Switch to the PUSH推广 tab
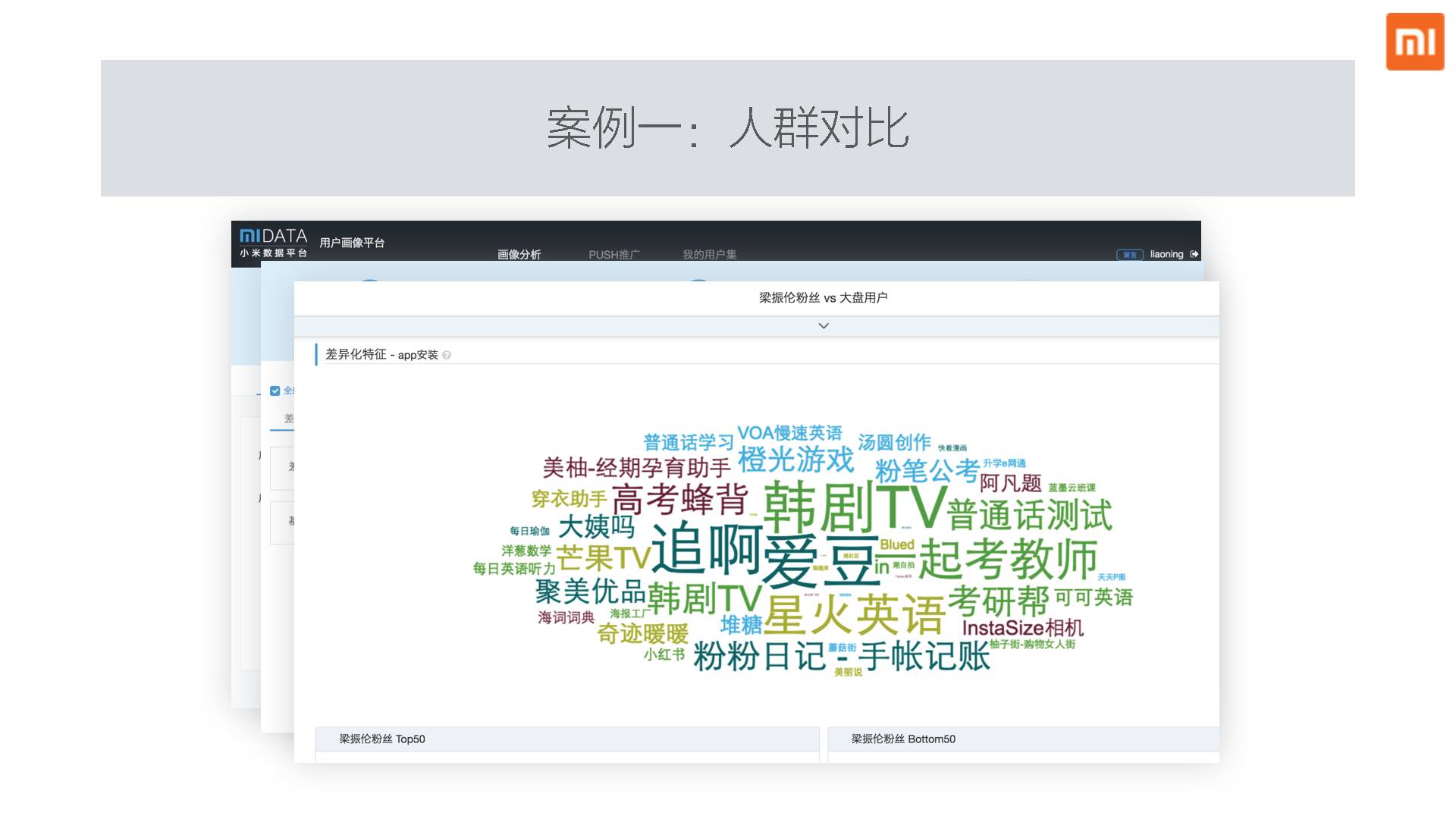Viewport: 1456px width, 819px height. (613, 254)
